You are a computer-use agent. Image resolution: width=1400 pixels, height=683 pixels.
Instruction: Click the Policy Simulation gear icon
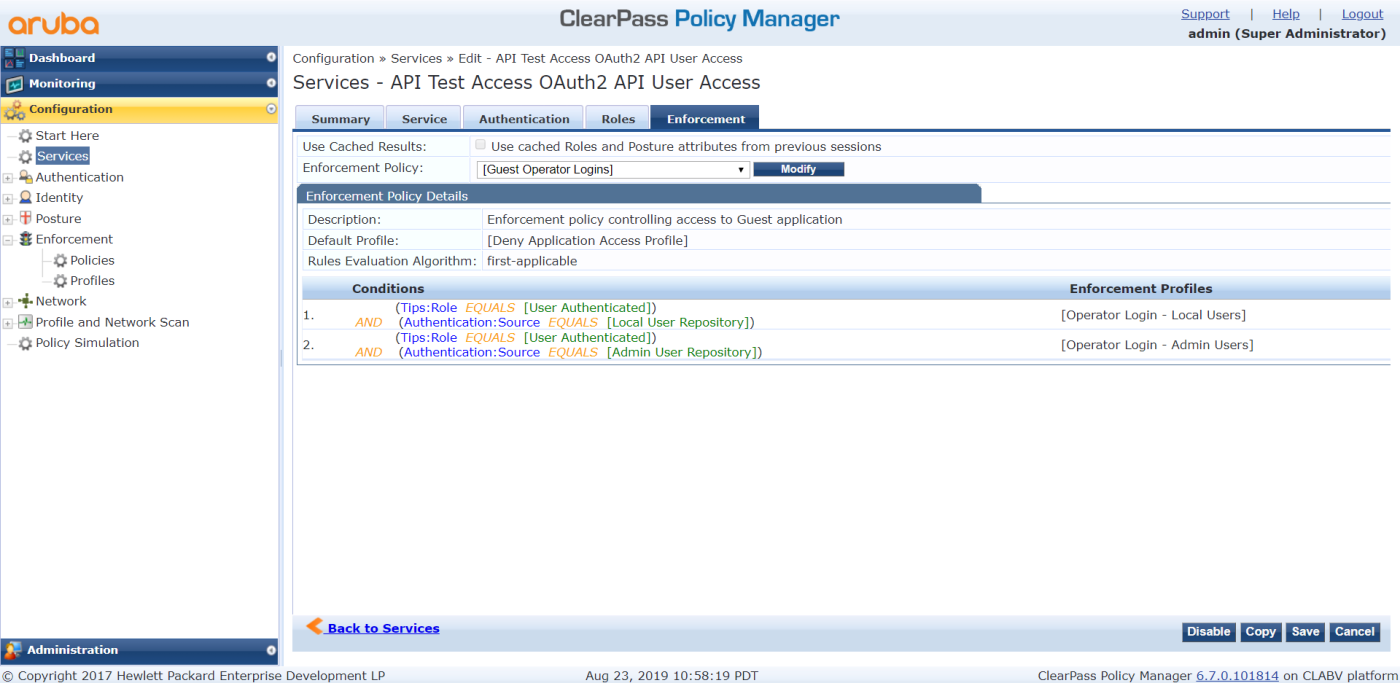coord(25,343)
